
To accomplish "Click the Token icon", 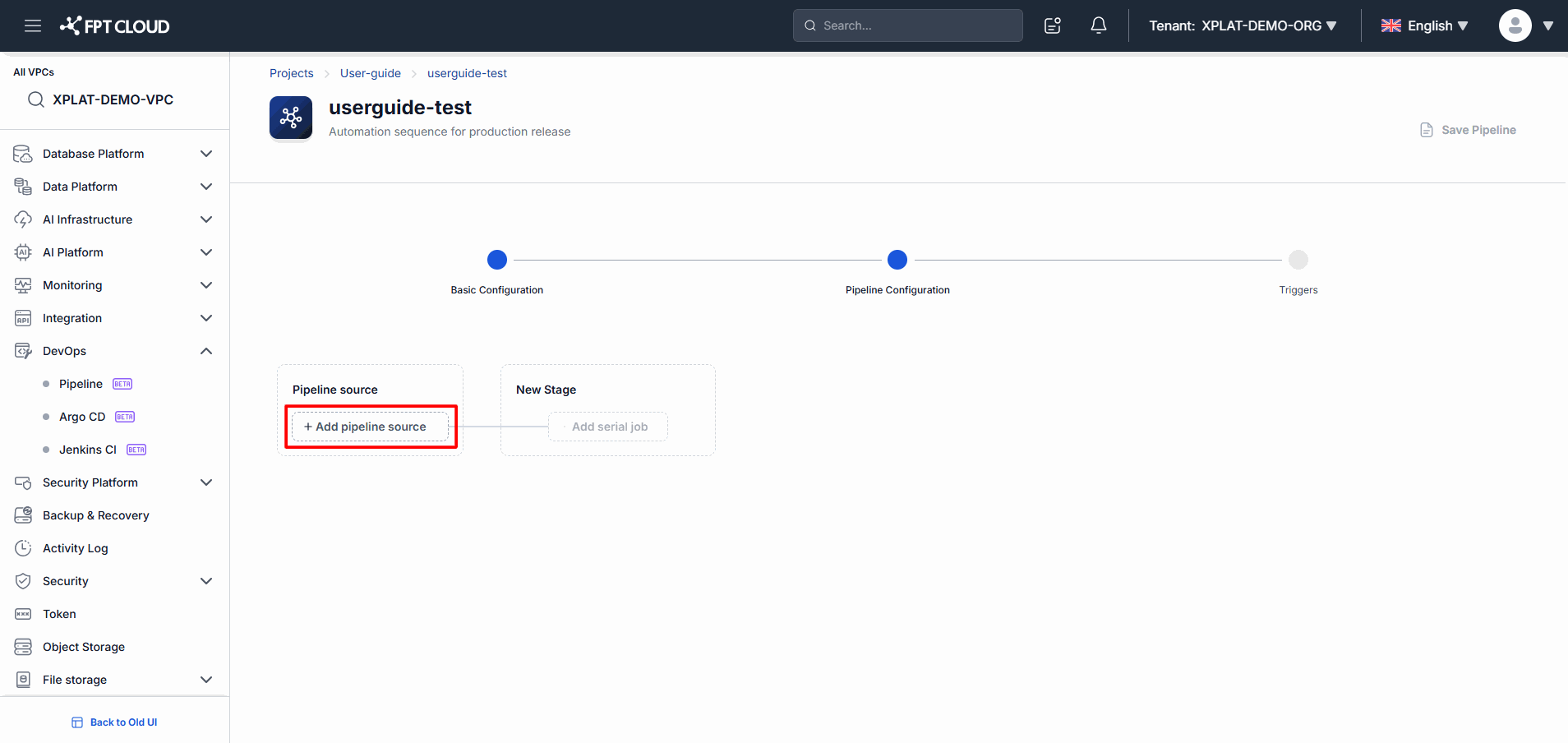I will tap(23, 614).
